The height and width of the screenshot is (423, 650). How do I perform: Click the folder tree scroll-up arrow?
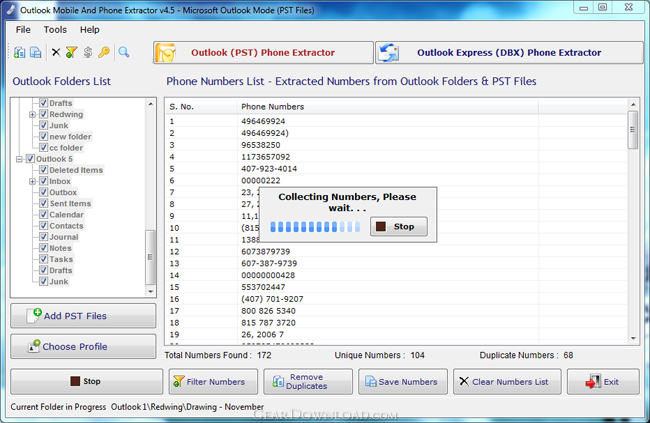click(x=150, y=104)
